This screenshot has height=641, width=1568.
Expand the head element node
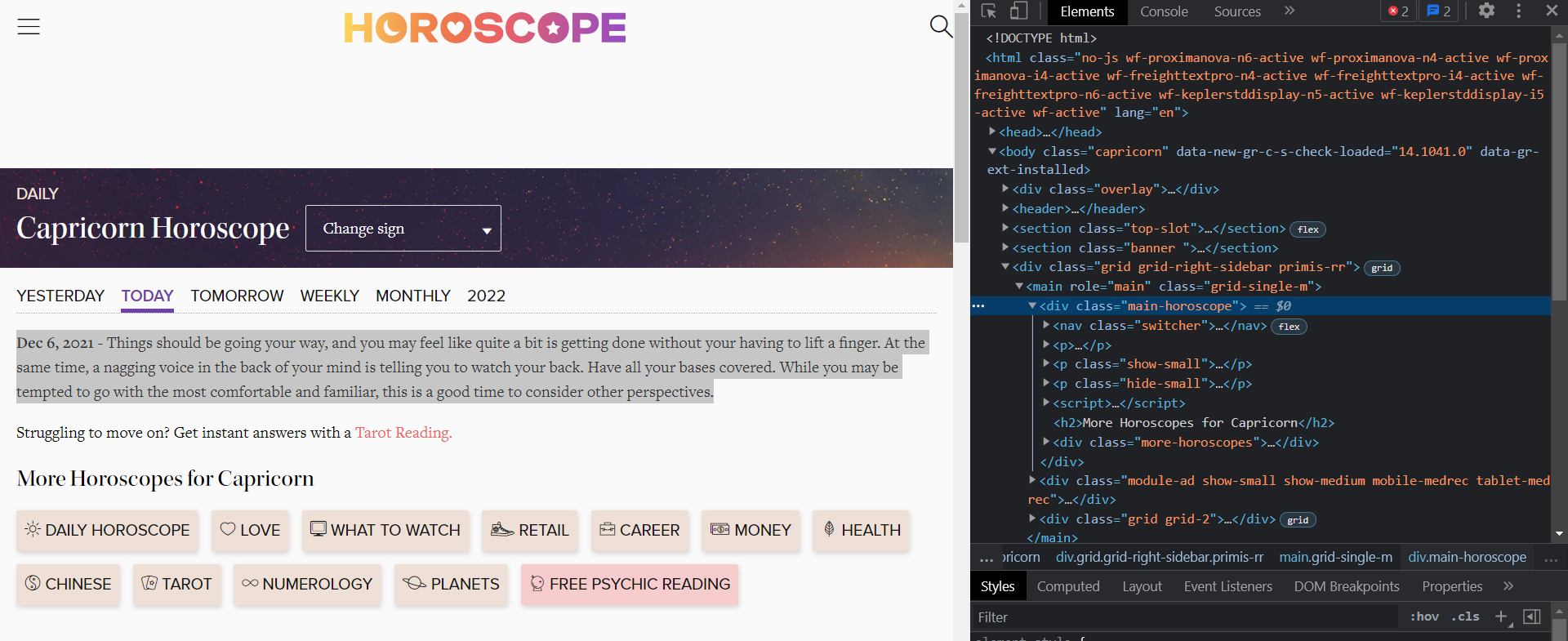[x=992, y=131]
